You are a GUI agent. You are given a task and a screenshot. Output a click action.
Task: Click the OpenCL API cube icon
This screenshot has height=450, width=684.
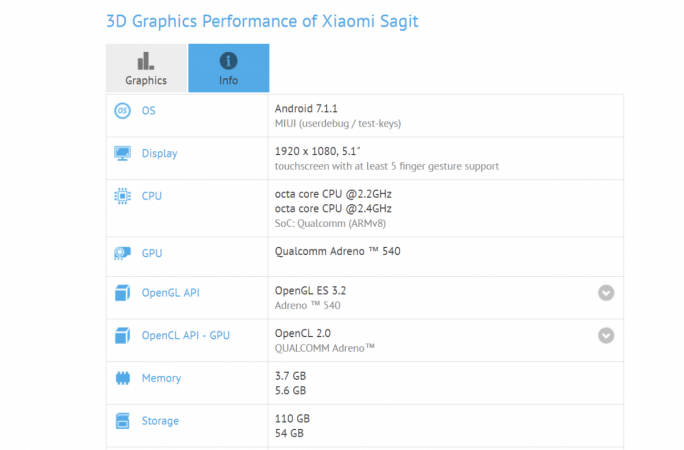tap(122, 336)
